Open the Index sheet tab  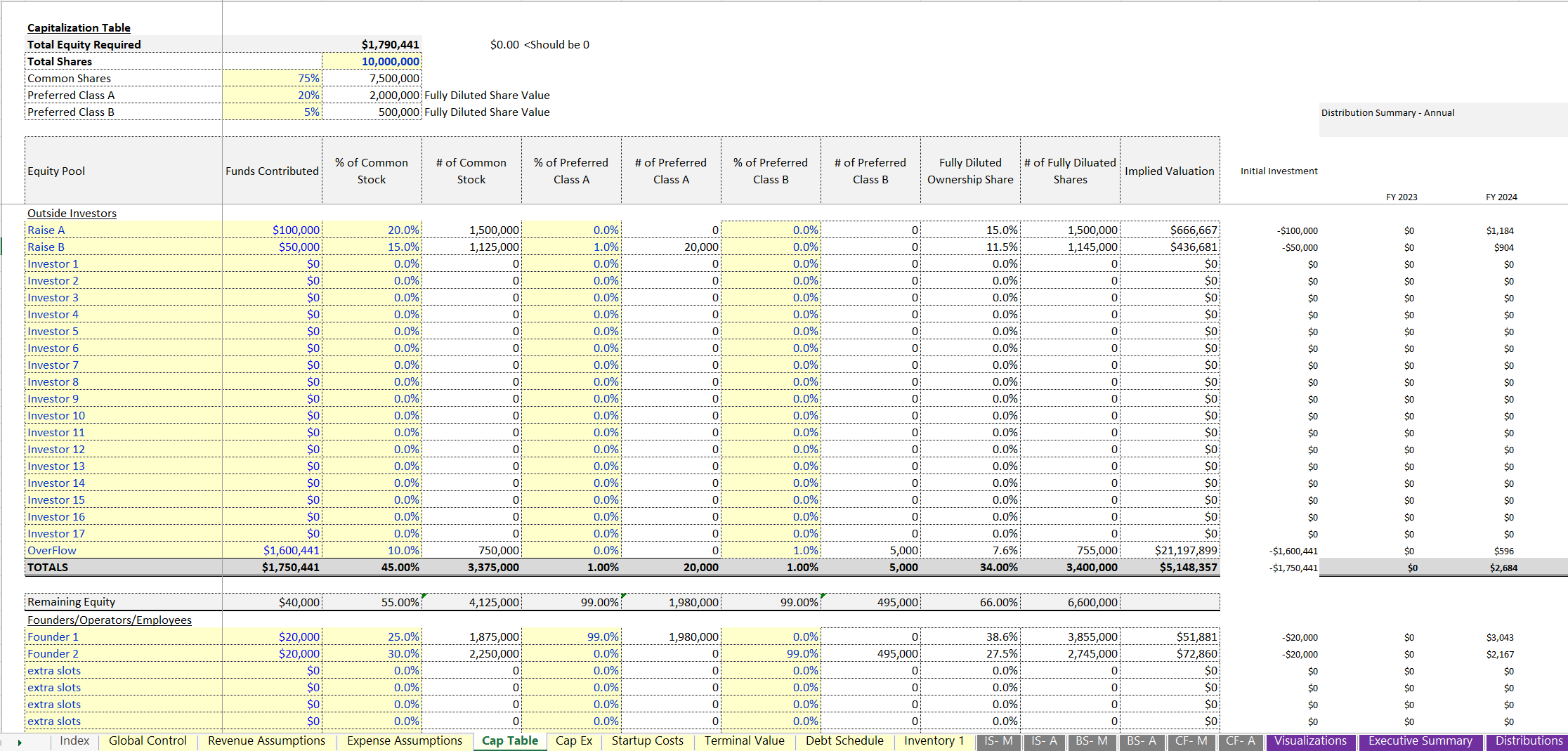coord(74,741)
